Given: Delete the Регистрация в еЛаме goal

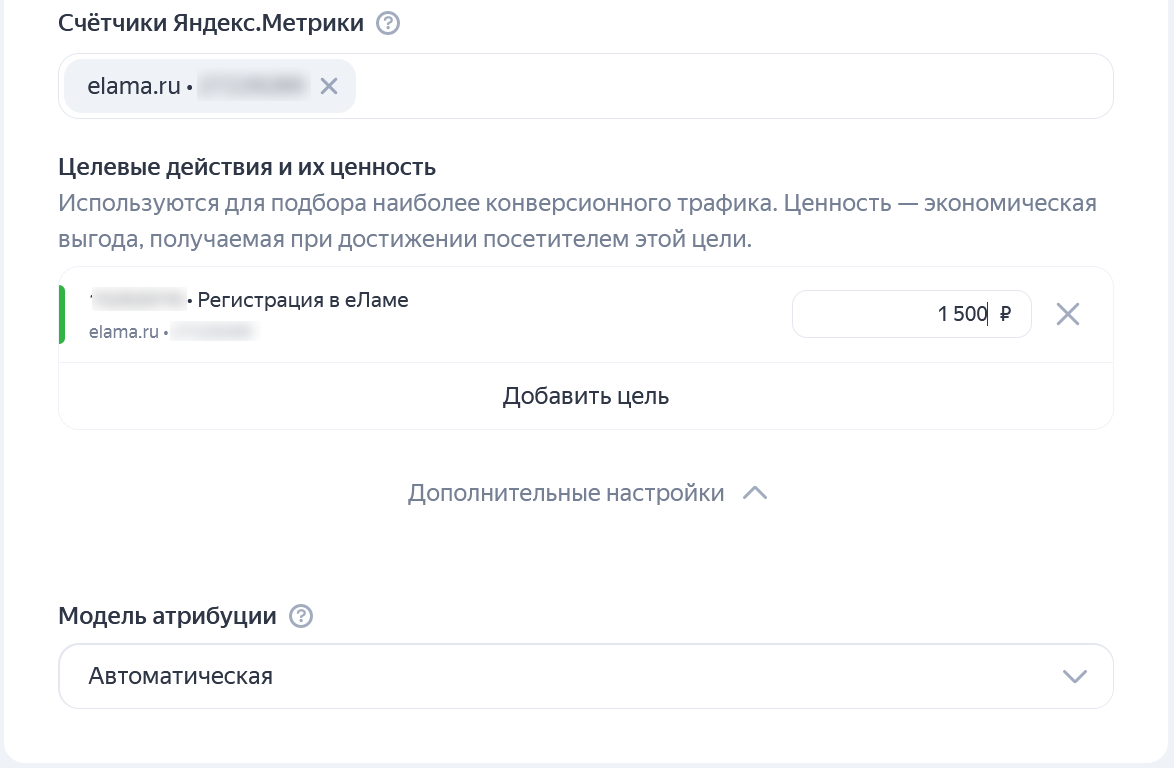Looking at the screenshot, I should click(1067, 314).
